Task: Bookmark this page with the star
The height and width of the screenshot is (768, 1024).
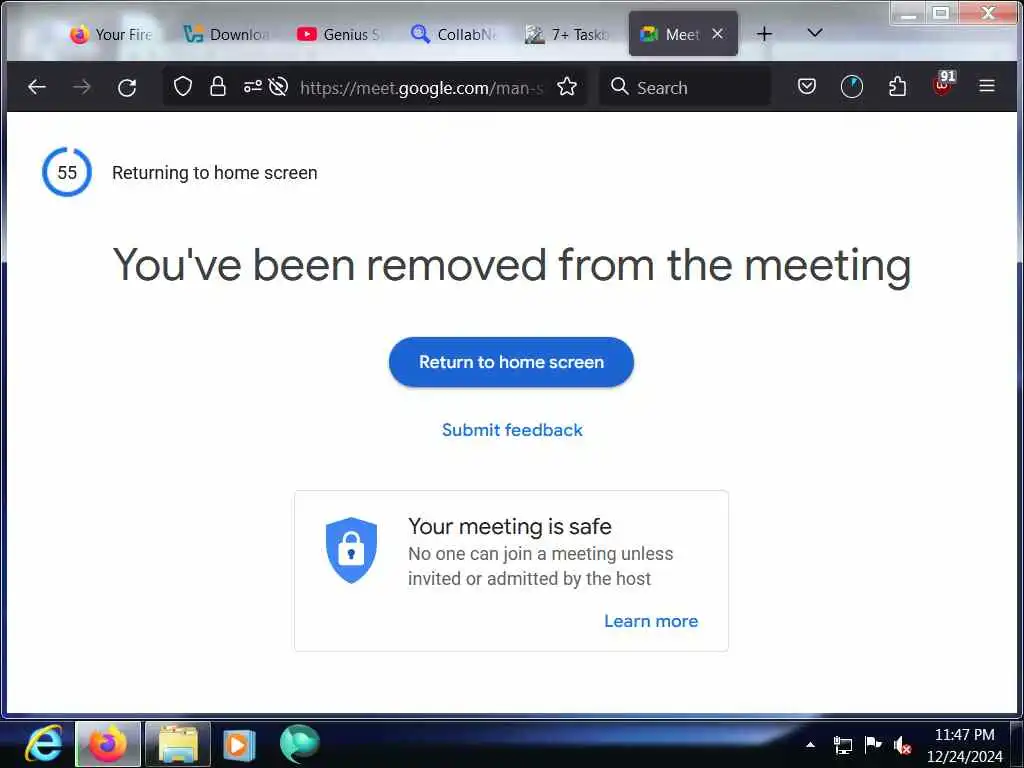Action: click(567, 86)
